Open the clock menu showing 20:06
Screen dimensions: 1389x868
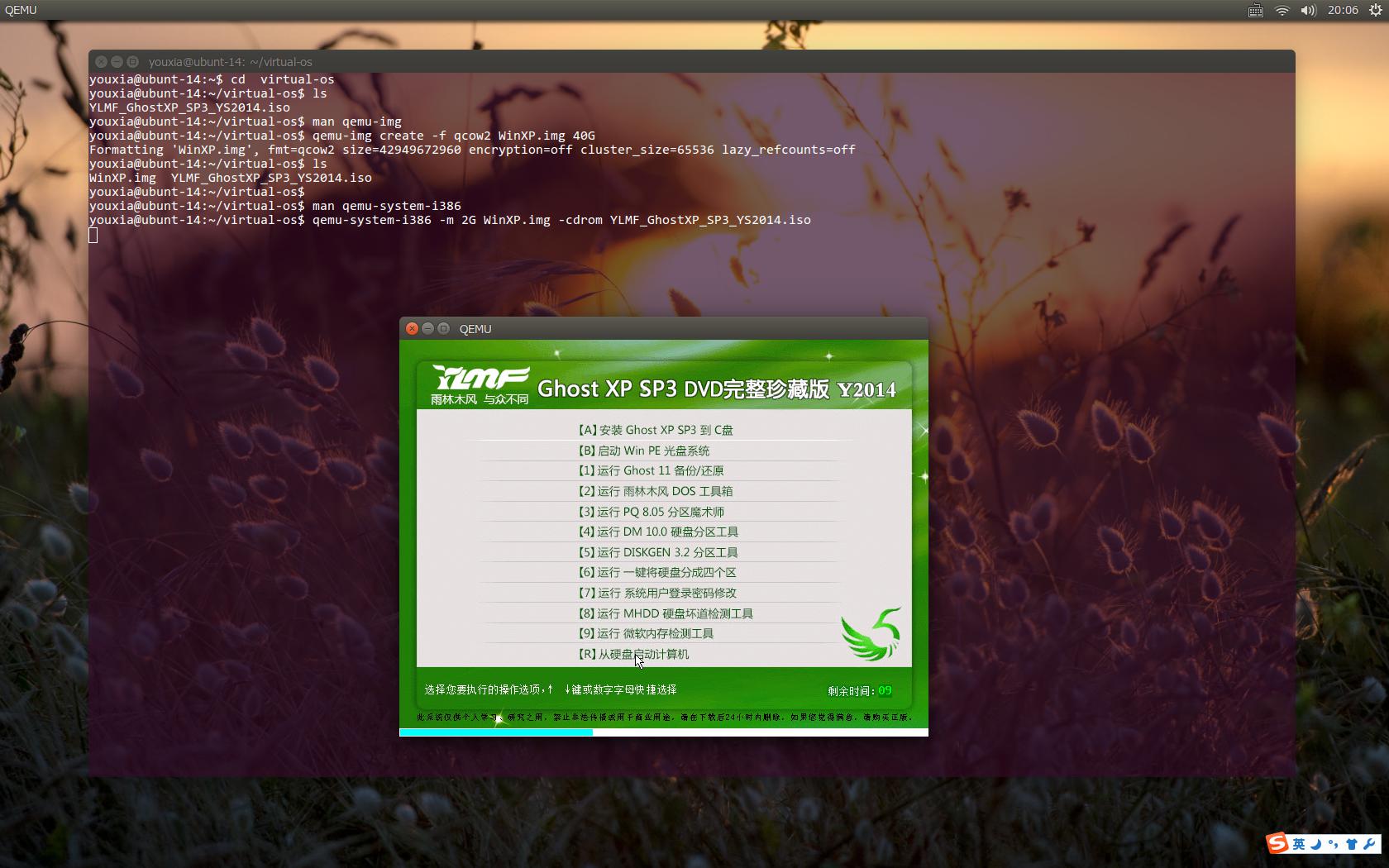click(x=1343, y=10)
